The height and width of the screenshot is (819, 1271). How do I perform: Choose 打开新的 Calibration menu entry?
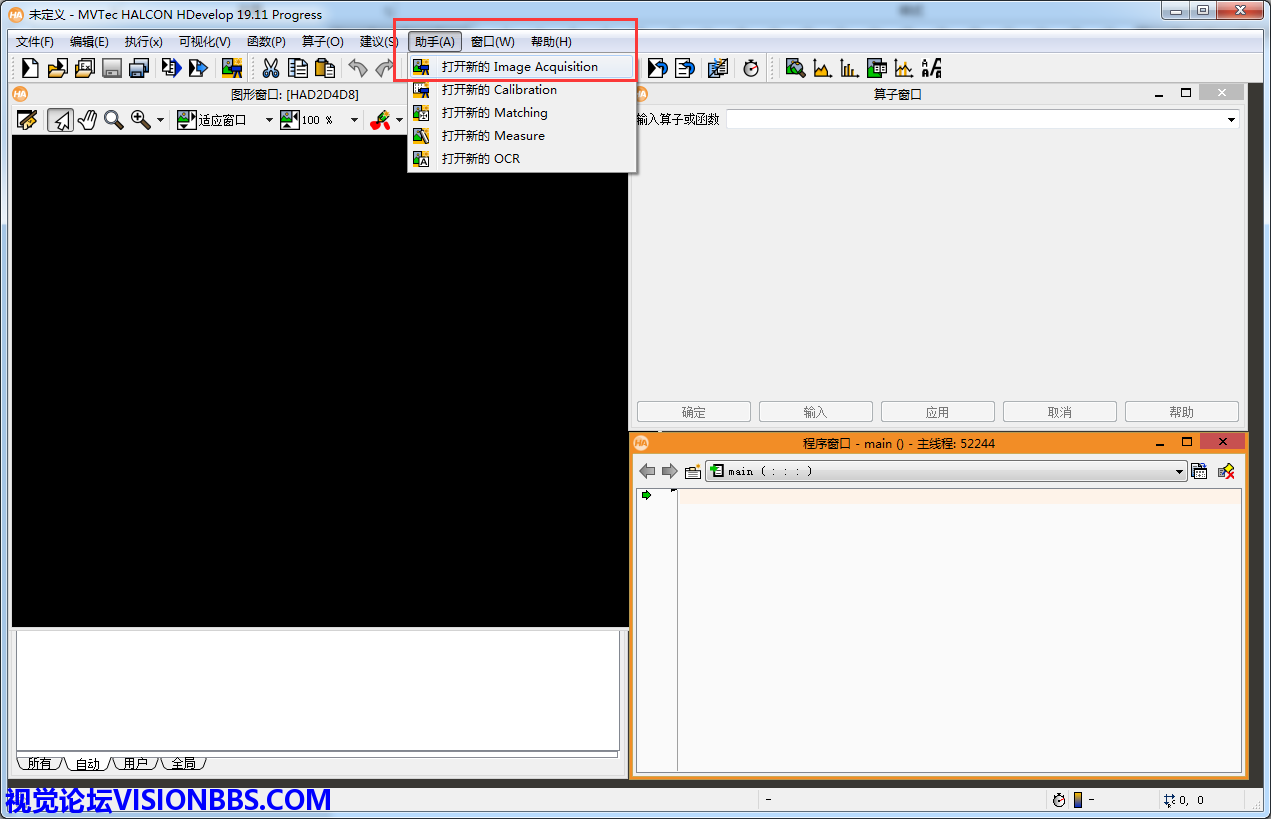pos(522,90)
